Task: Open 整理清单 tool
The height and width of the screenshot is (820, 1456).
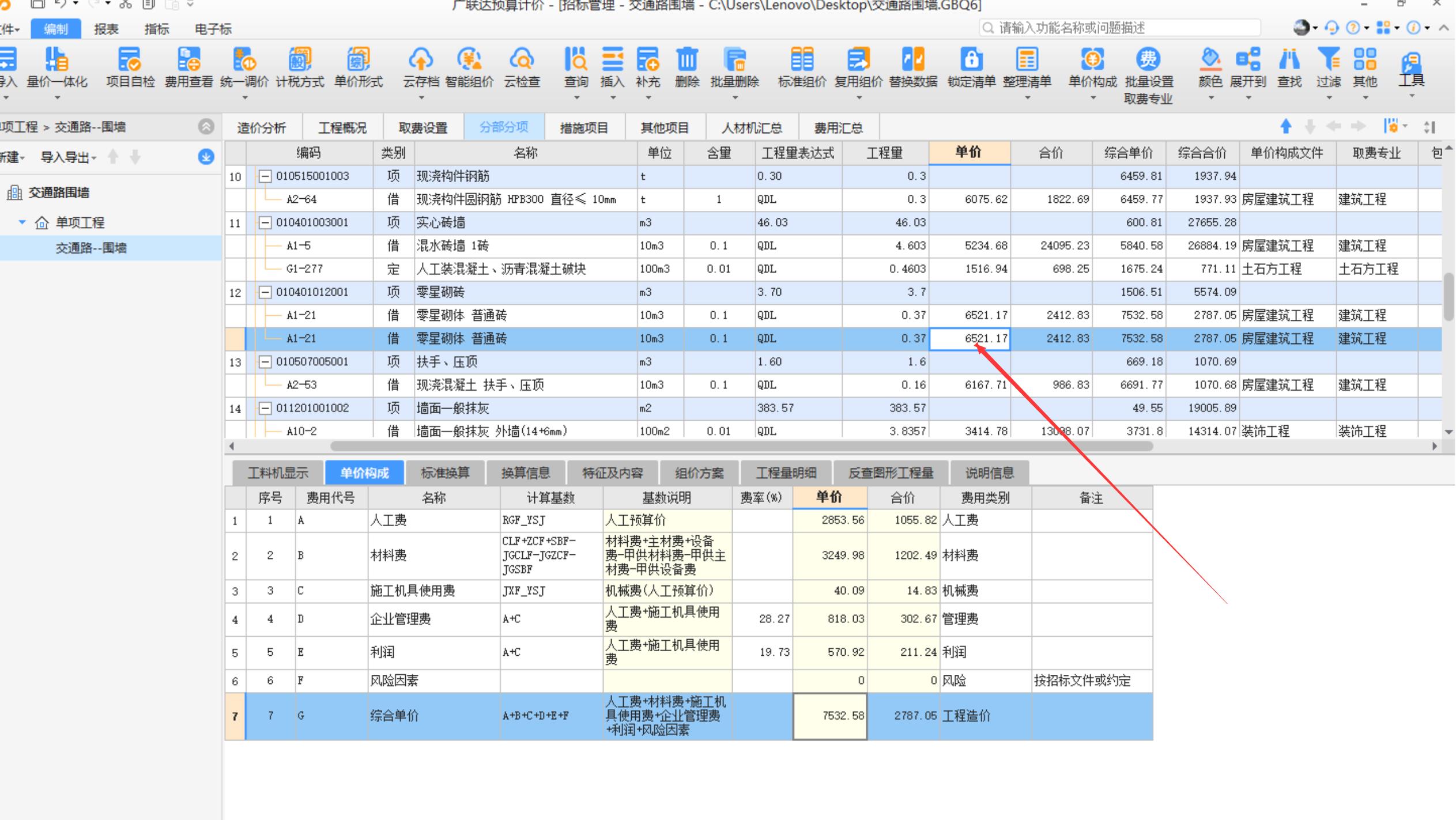Action: pos(1027,67)
